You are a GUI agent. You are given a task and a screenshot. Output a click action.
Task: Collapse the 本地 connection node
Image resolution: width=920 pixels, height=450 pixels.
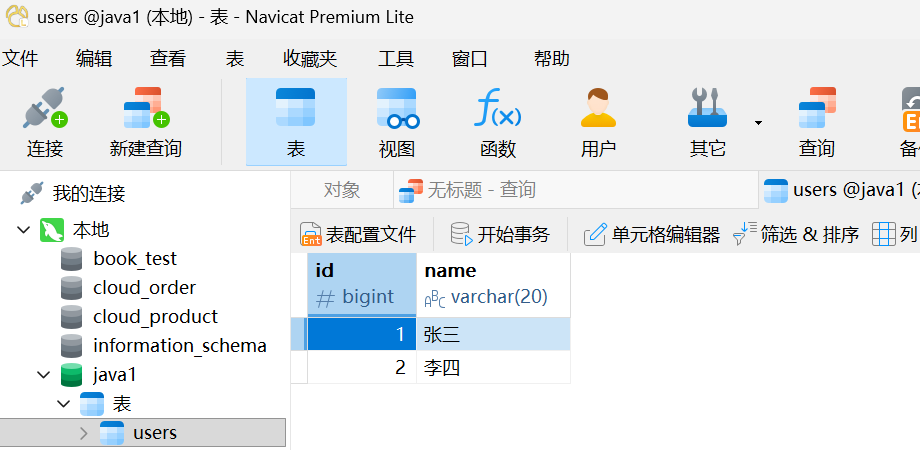(24, 229)
